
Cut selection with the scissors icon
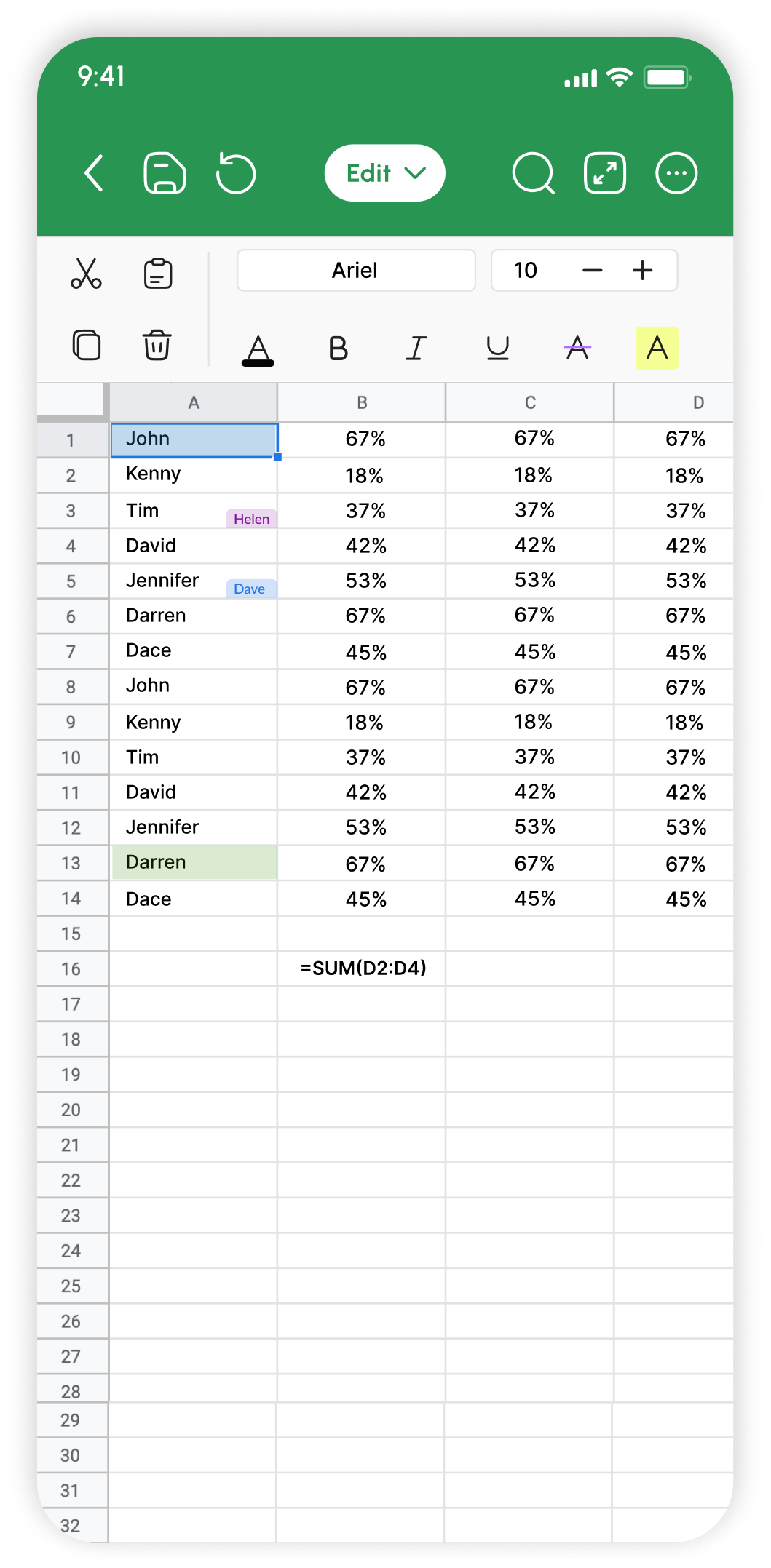(86, 274)
